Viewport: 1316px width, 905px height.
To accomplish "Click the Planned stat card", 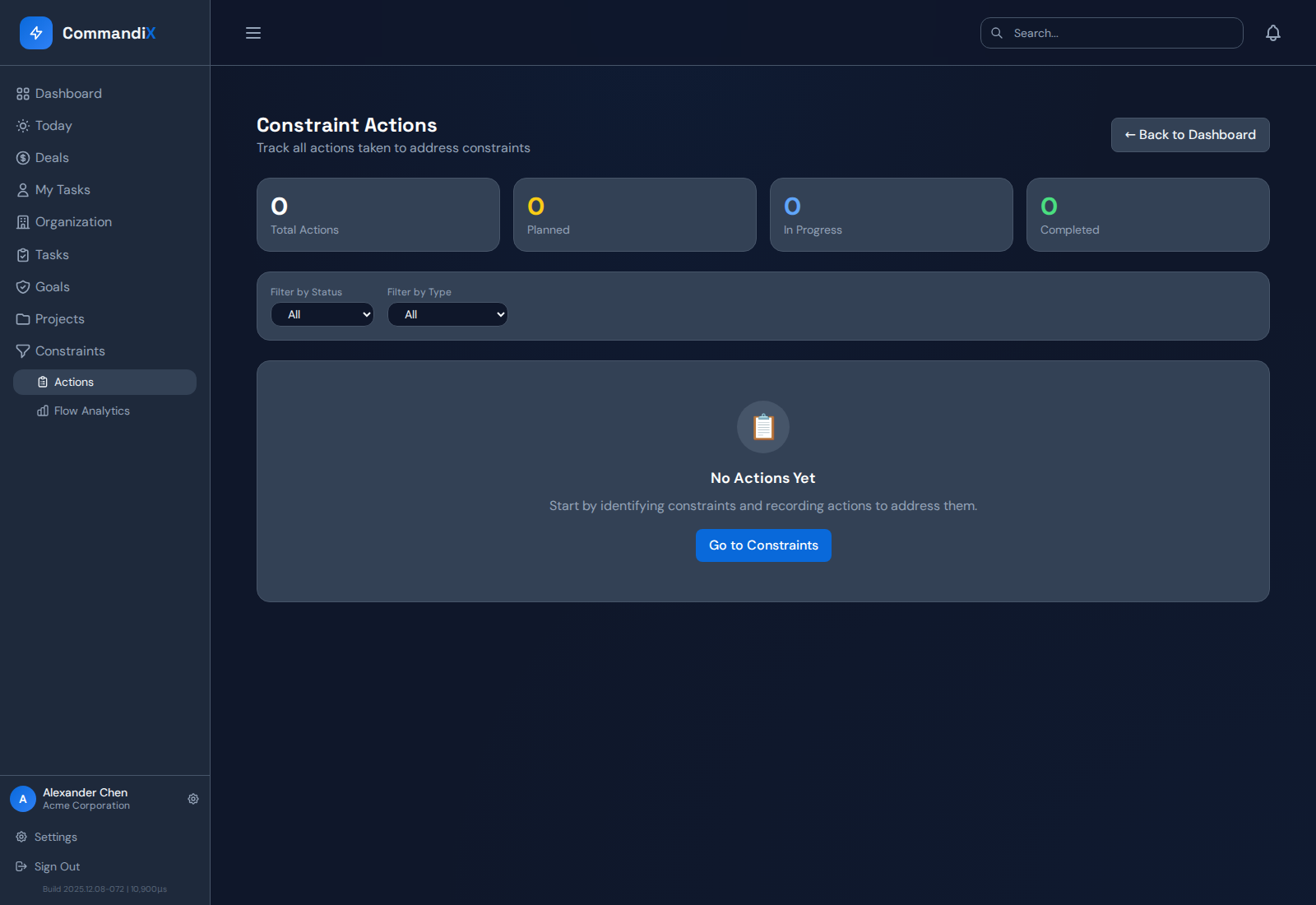I will point(635,215).
